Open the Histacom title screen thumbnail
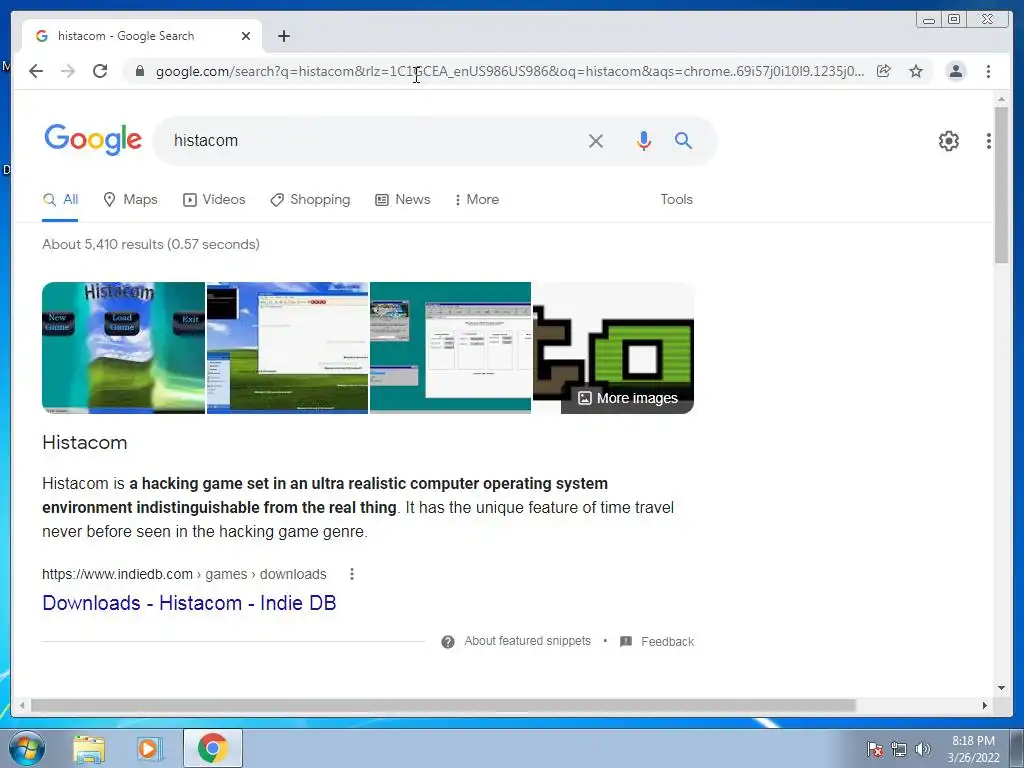 coord(123,347)
